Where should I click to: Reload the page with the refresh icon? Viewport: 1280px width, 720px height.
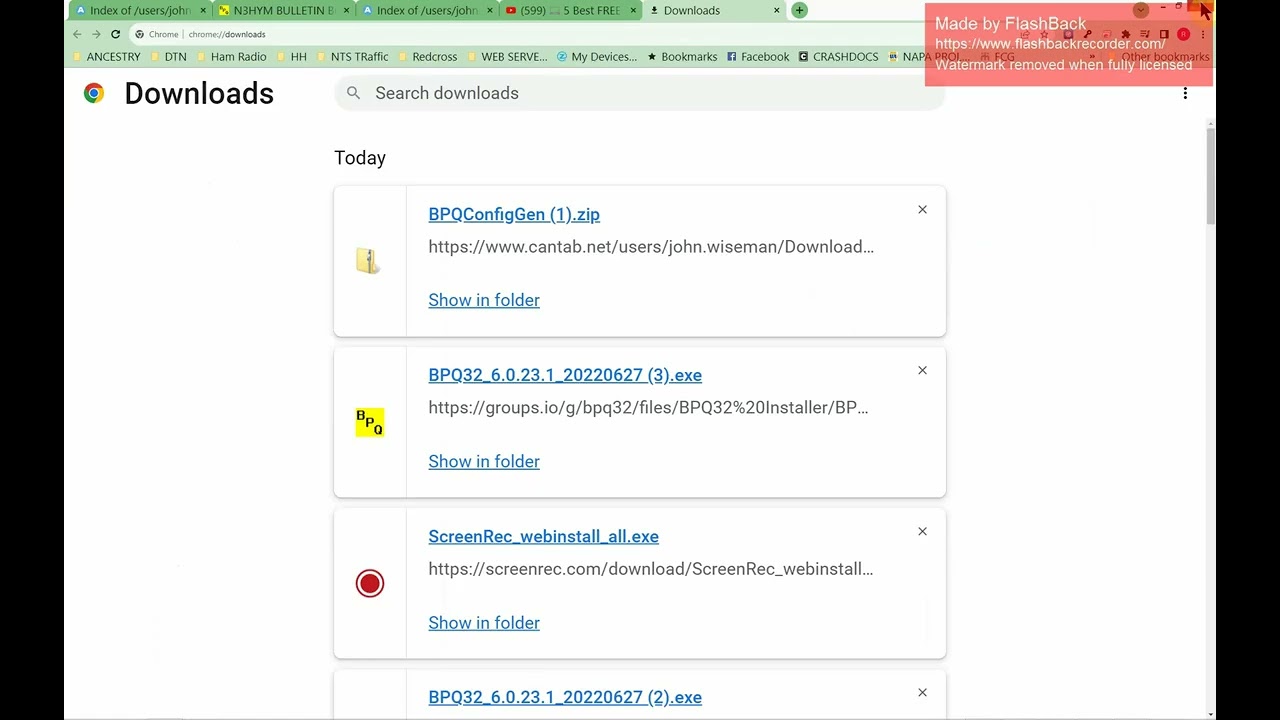click(x=116, y=34)
